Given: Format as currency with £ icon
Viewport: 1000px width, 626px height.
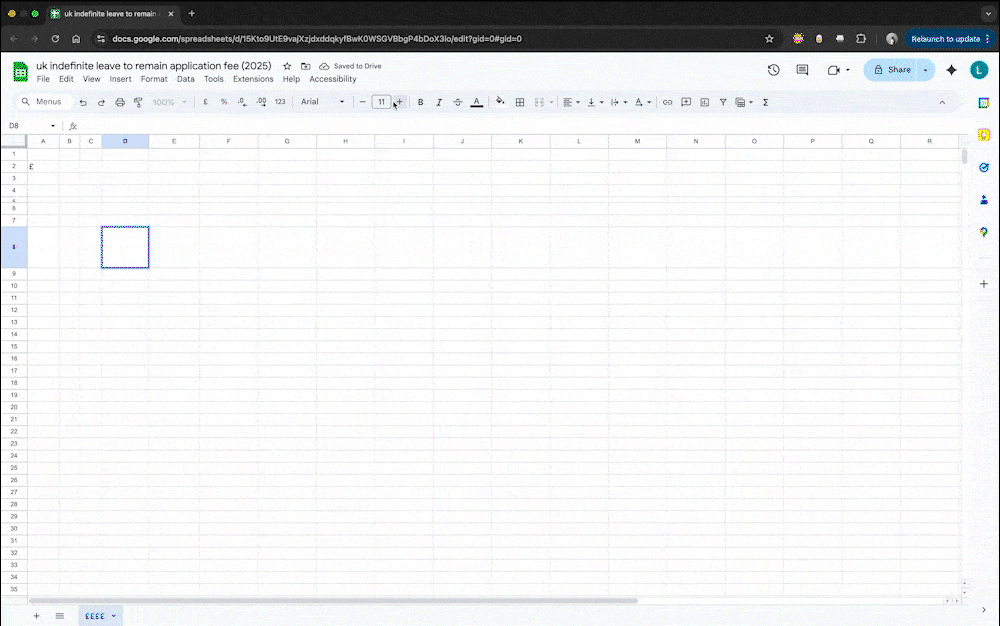Looking at the screenshot, I should pos(205,102).
